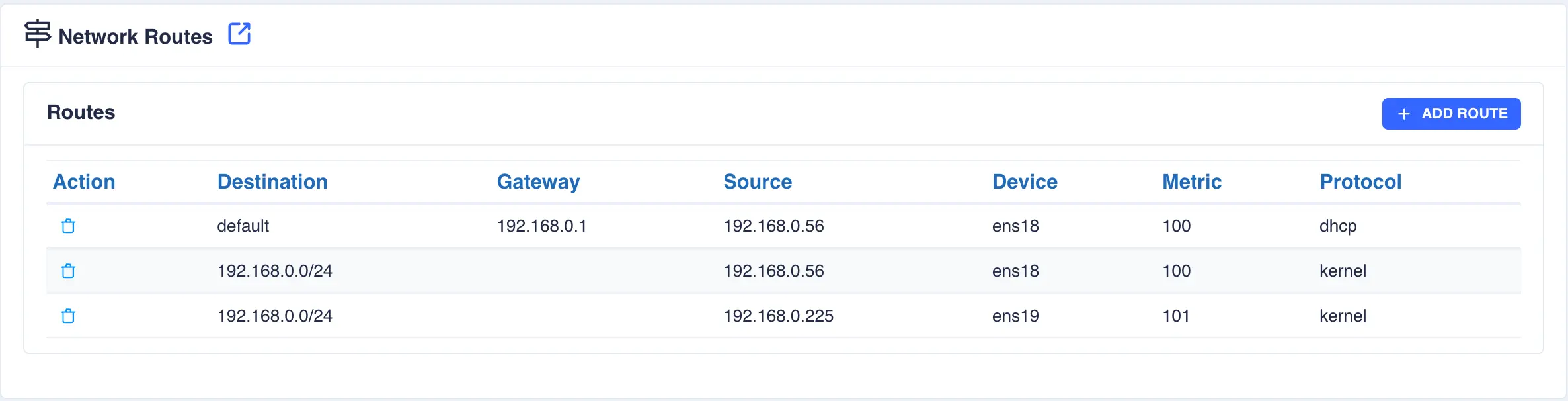Select the 'default' destination cell

[x=243, y=226]
